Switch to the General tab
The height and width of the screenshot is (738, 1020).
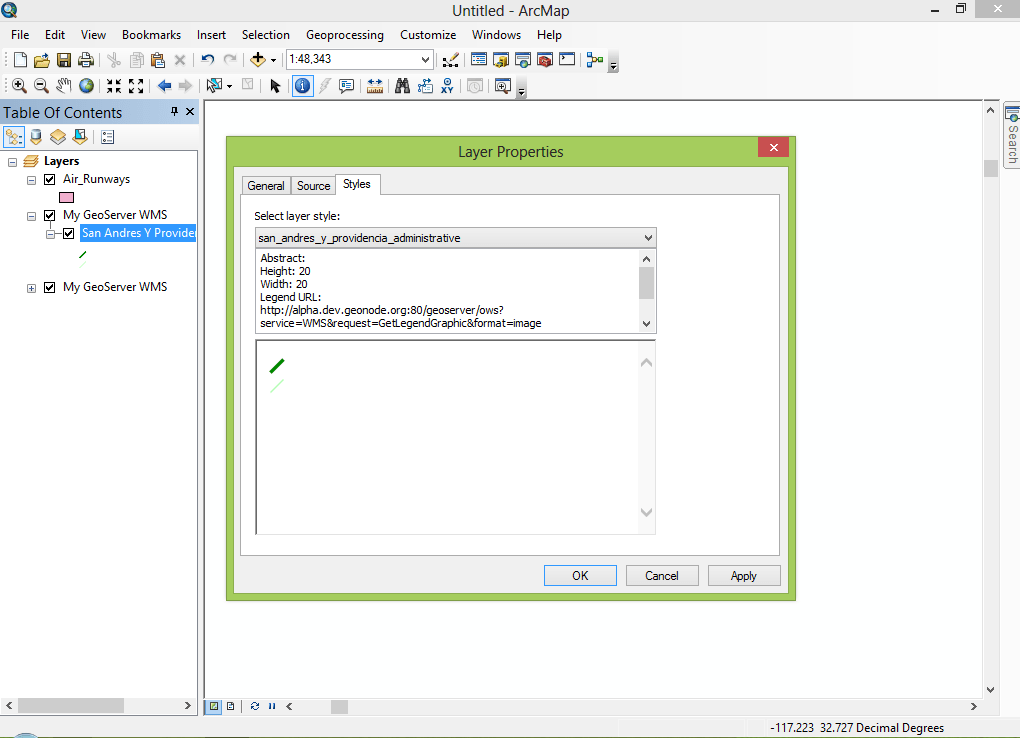tap(265, 185)
